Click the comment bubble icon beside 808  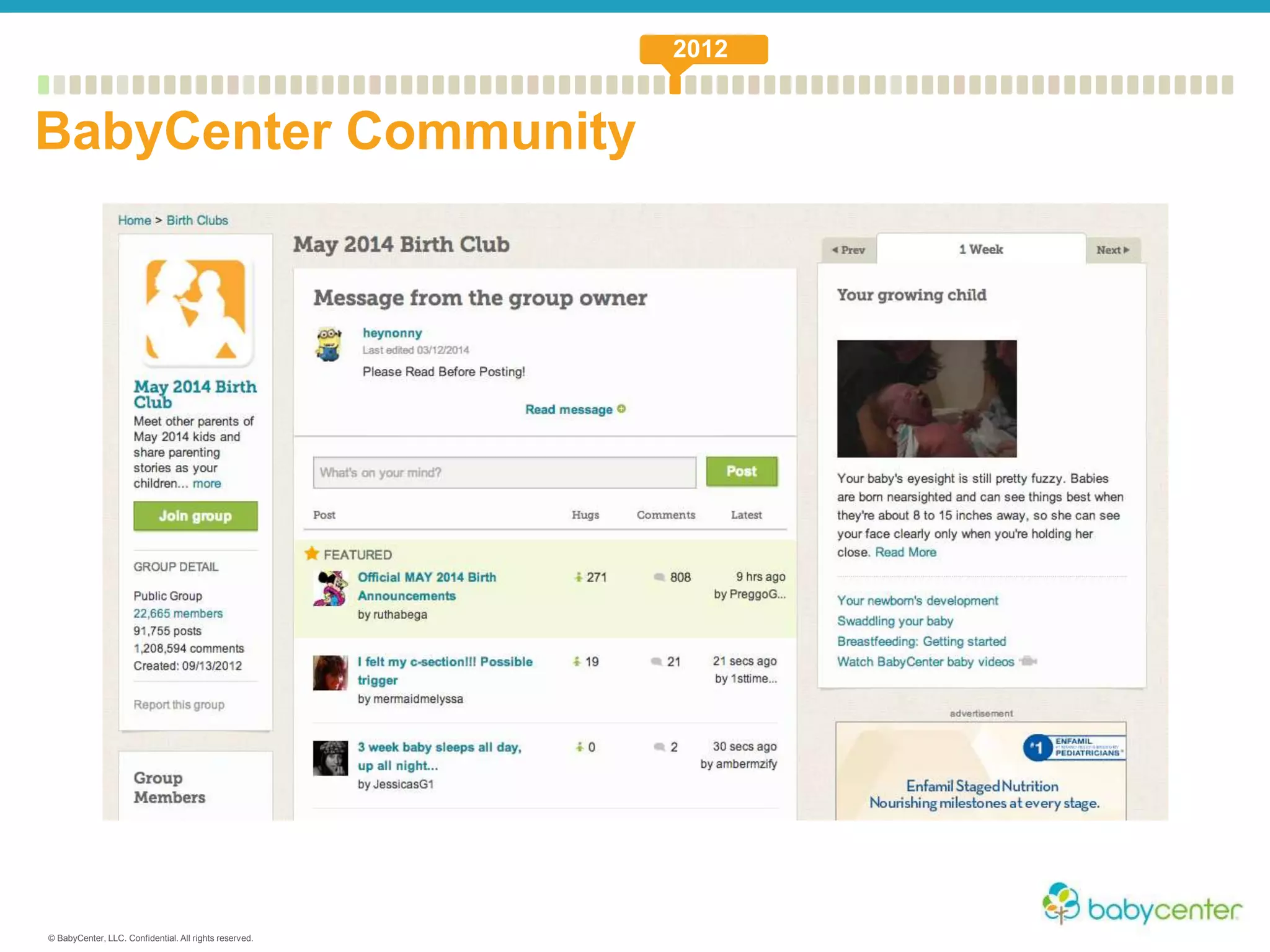tap(659, 577)
